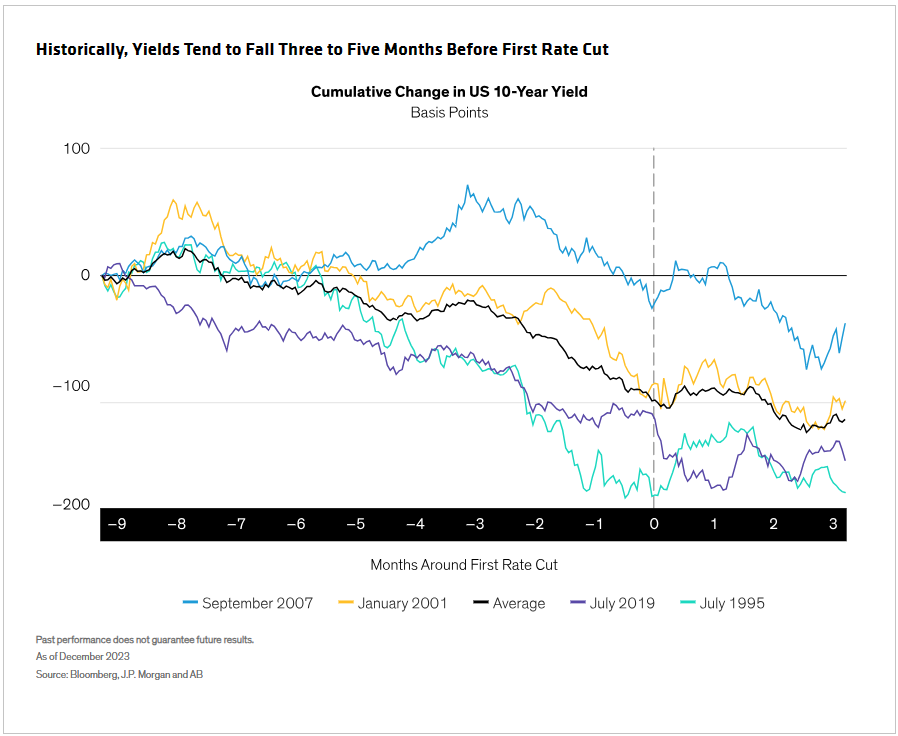Click the Source: Bloomberg, J.P. Morgan and AB text
The width and height of the screenshot is (898, 736).
119,674
